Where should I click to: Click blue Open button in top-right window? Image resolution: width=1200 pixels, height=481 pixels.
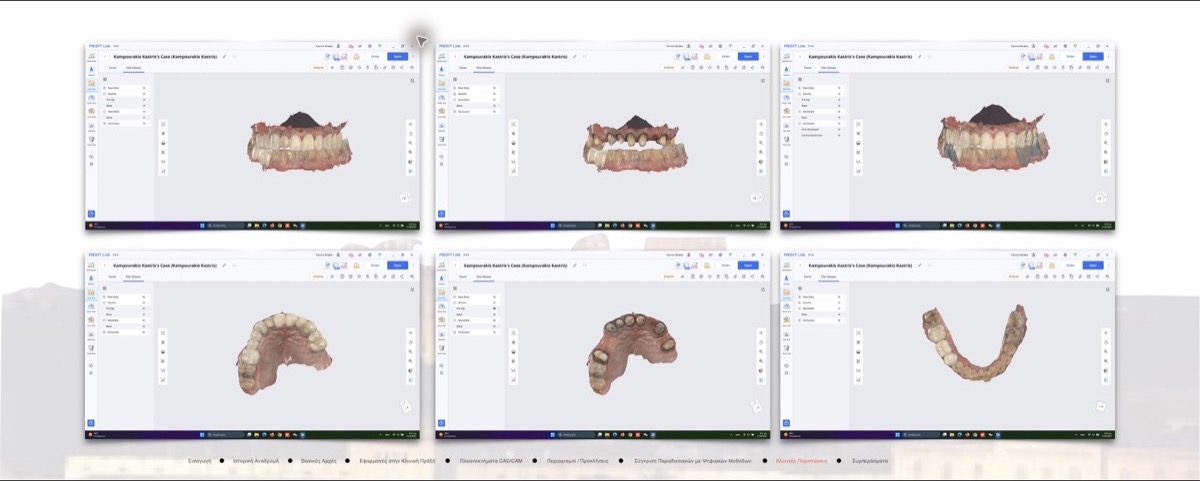pos(1093,56)
